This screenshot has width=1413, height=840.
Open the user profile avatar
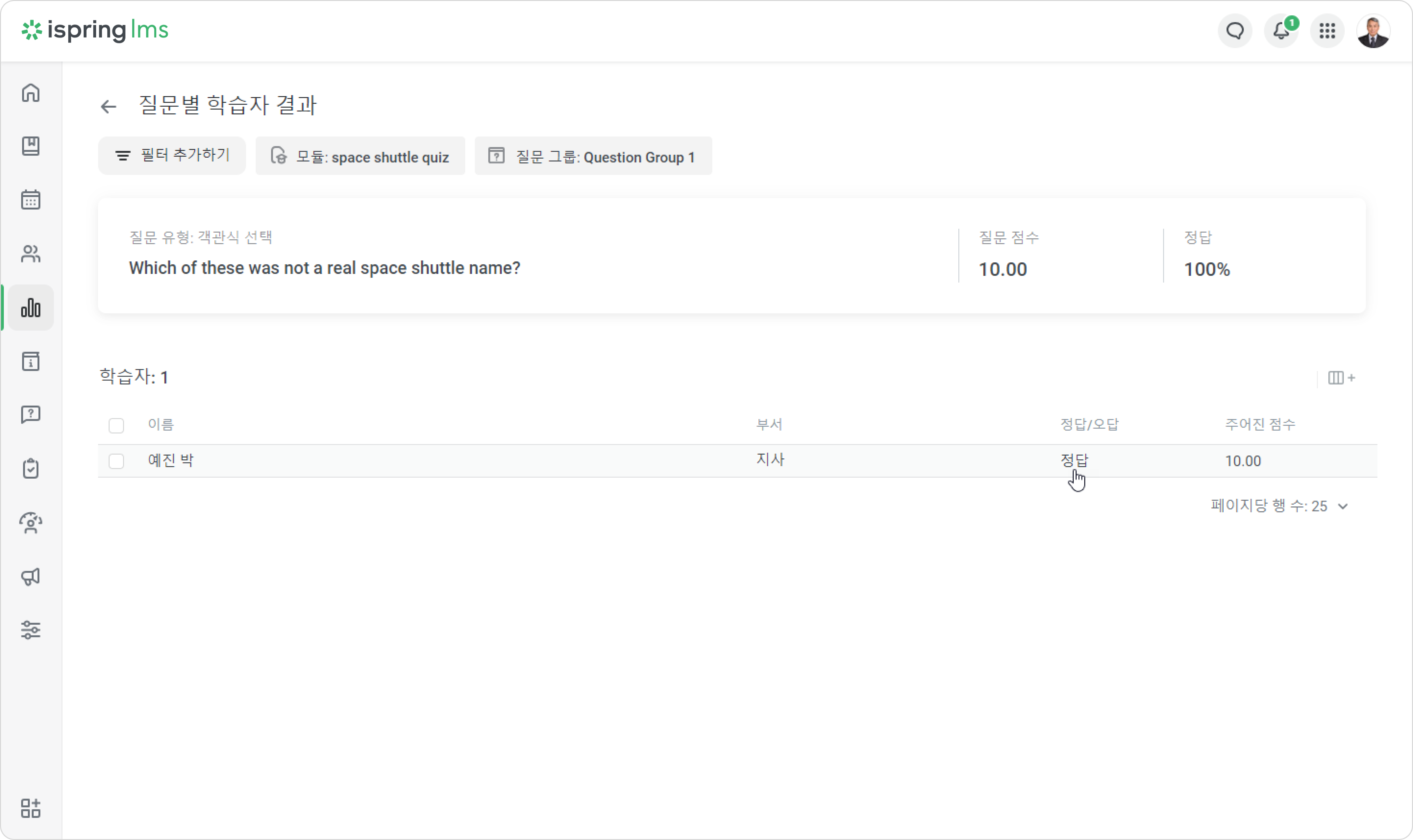(x=1373, y=31)
